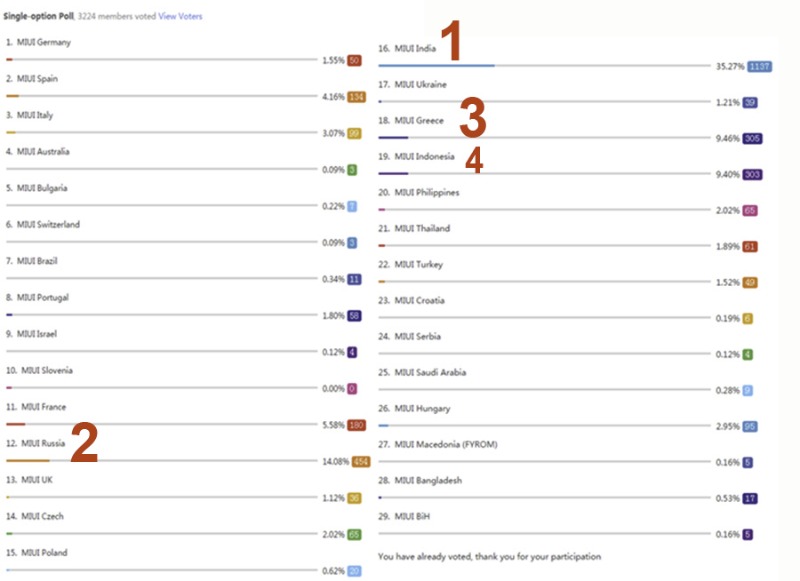This screenshot has height=581, width=800.
Task: Click the MIUI Turkey option
Action: (x=419, y=265)
